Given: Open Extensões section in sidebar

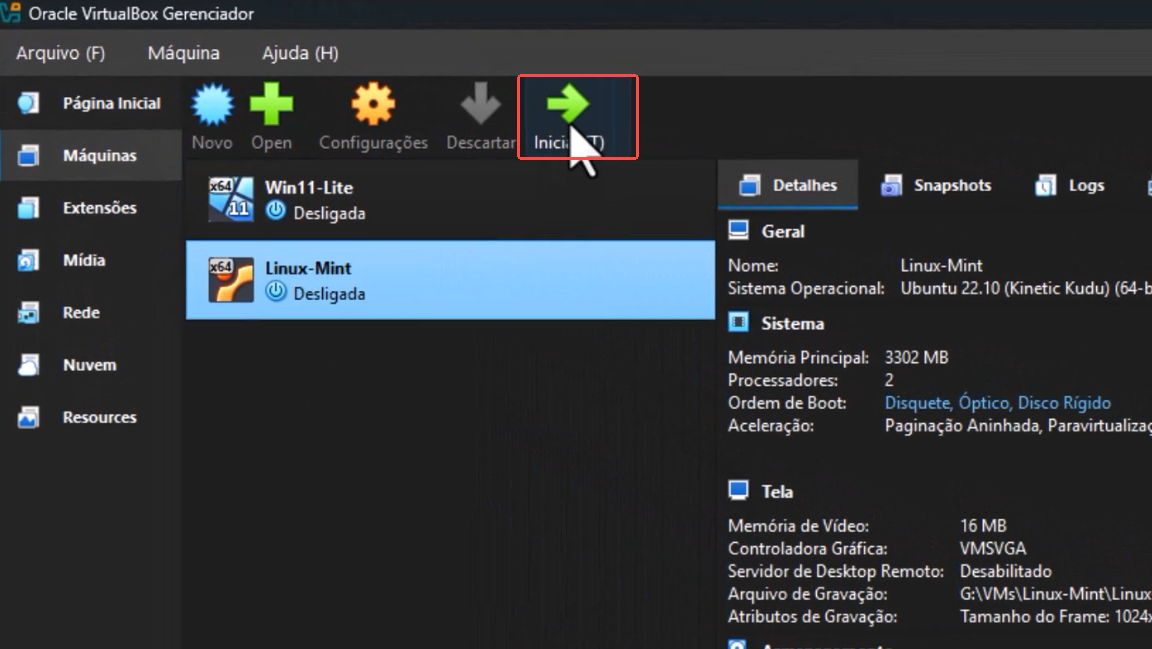Looking at the screenshot, I should coord(90,208).
